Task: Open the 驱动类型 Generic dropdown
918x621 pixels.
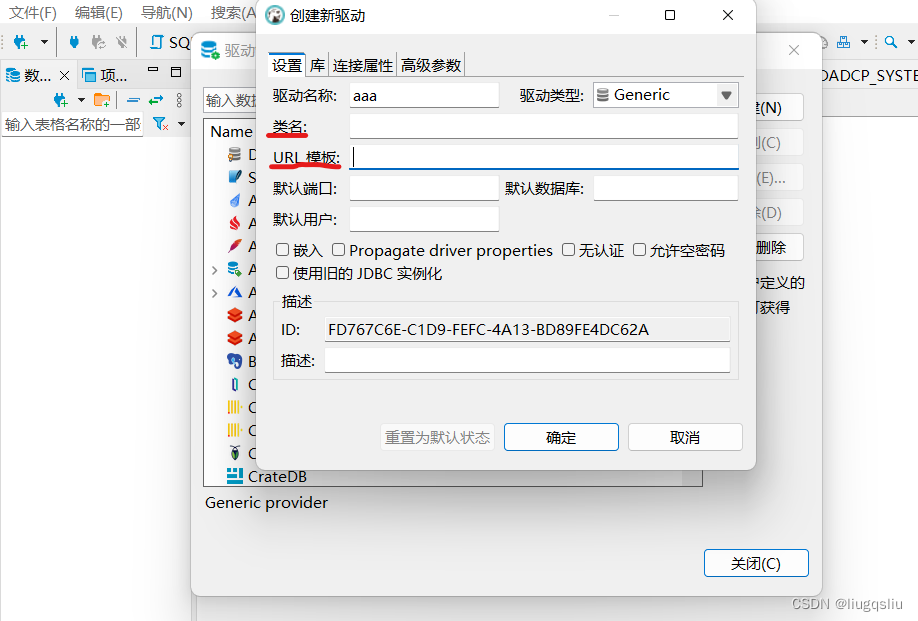Action: pos(666,95)
